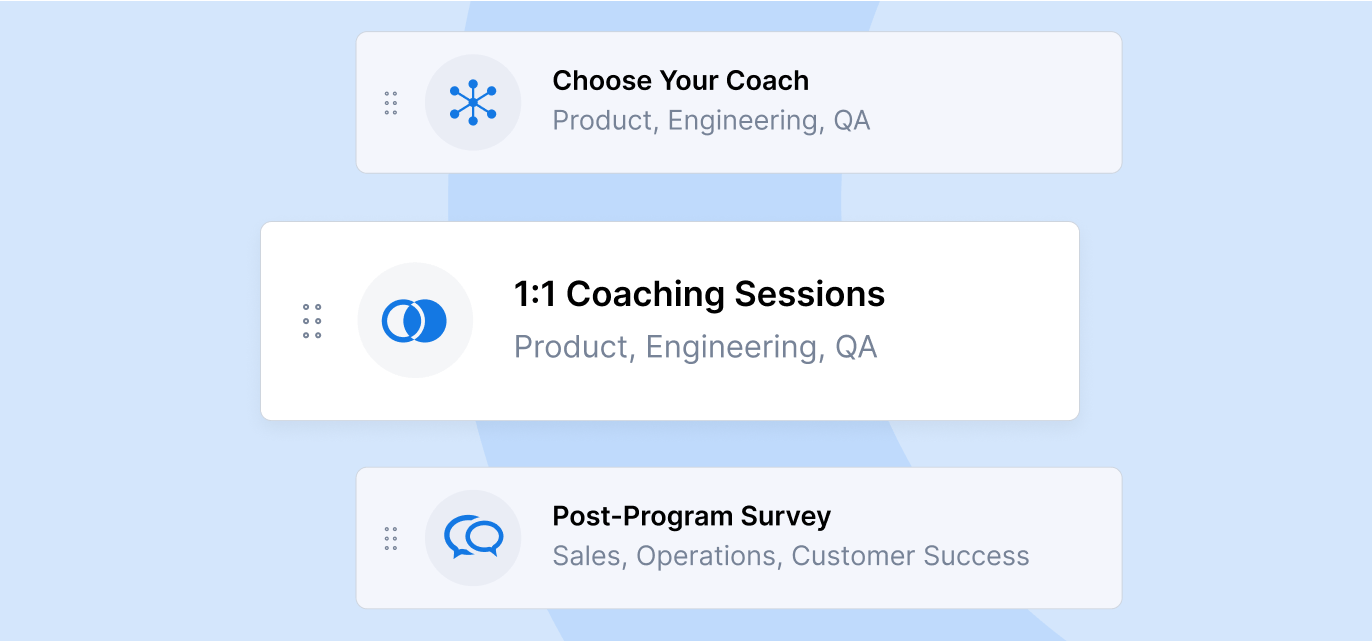Open the "1:1 Coaching Sessions" title
1372x641 pixels.
(699, 295)
